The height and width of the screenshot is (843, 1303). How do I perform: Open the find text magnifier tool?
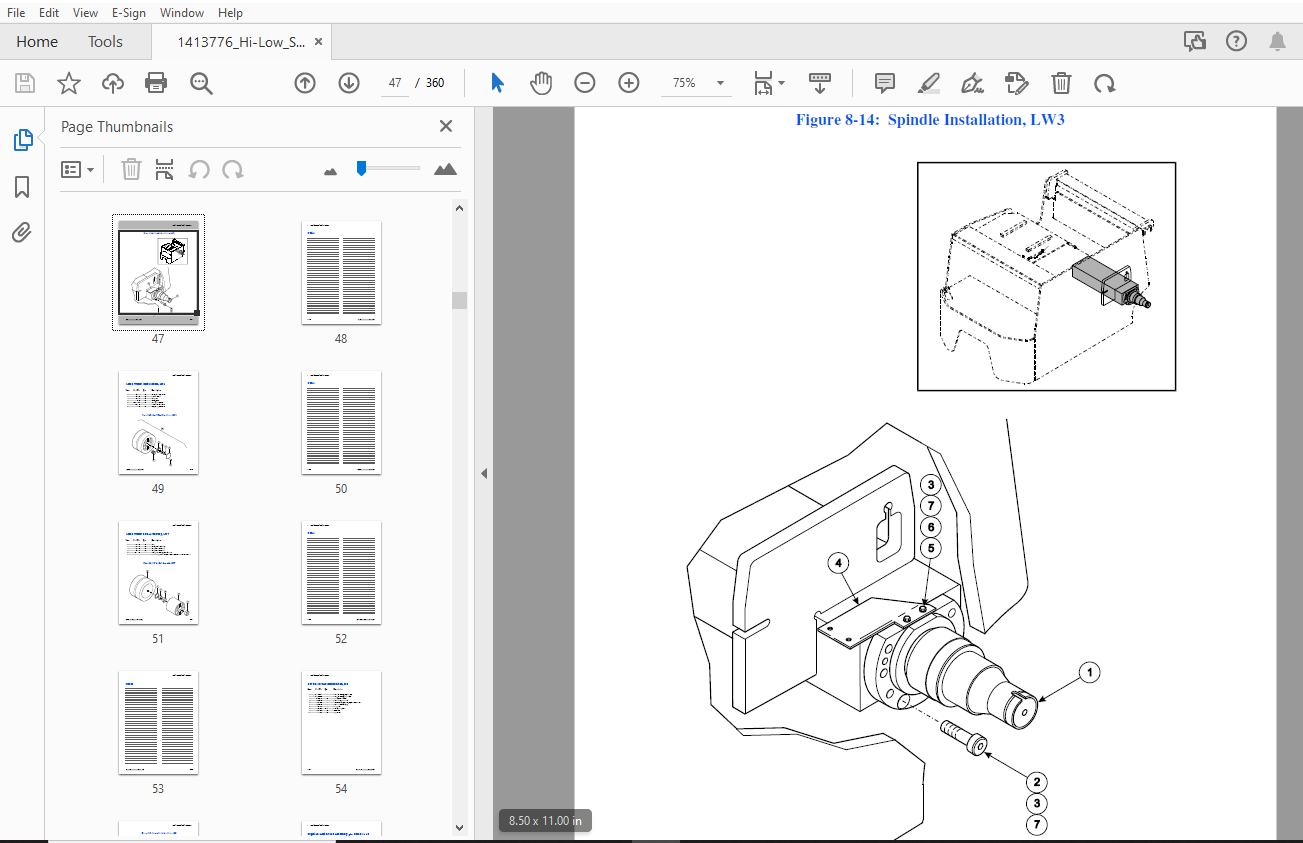point(202,83)
